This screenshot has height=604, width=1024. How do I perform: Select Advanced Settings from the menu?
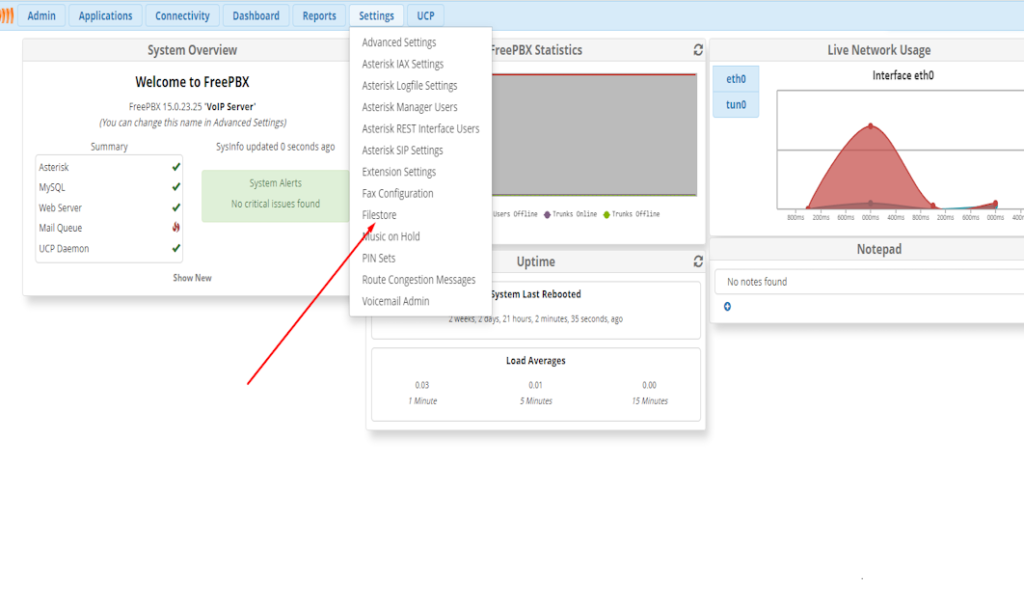pyautogui.click(x=399, y=42)
